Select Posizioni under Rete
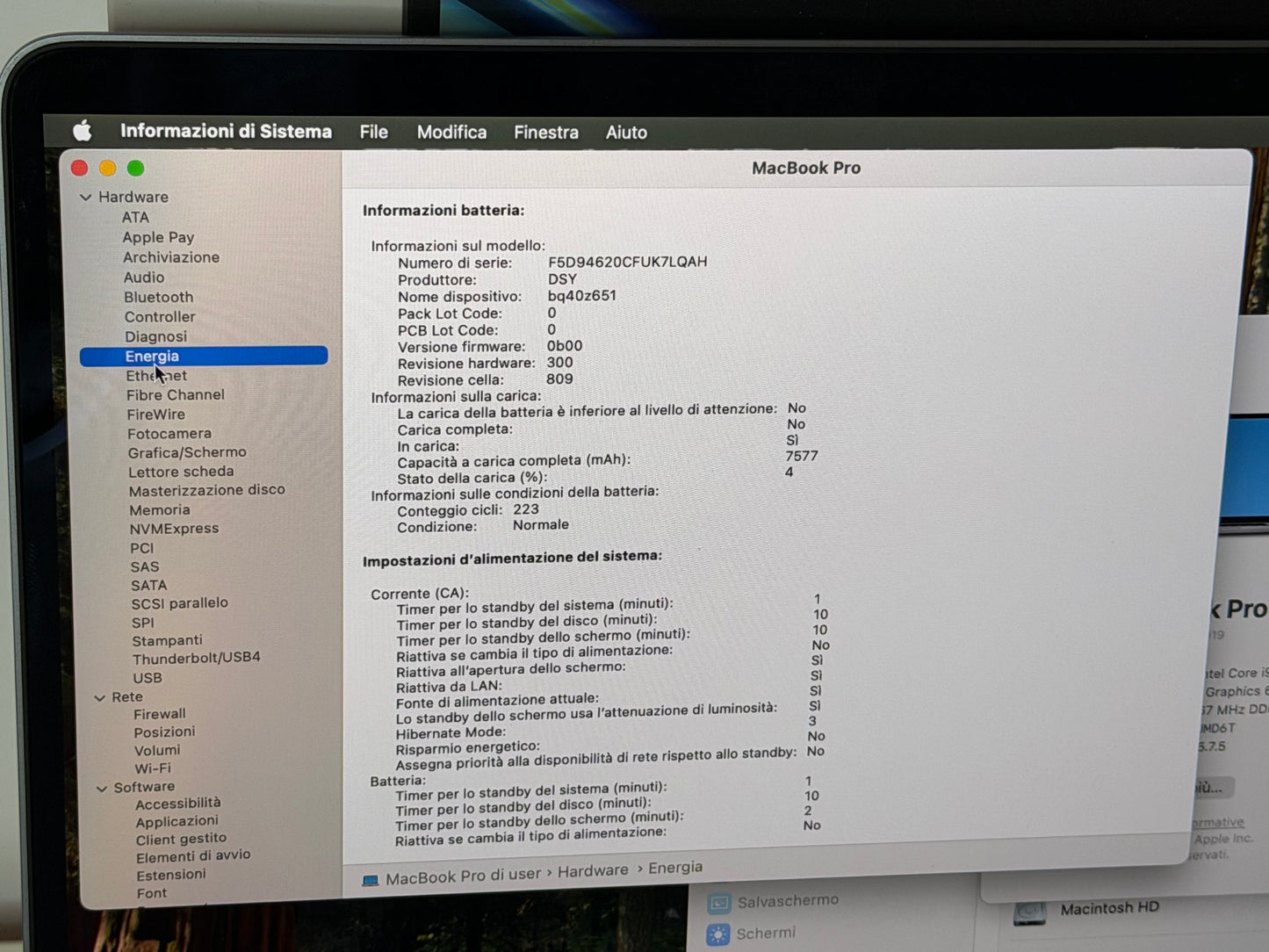The height and width of the screenshot is (952, 1269). tap(164, 732)
